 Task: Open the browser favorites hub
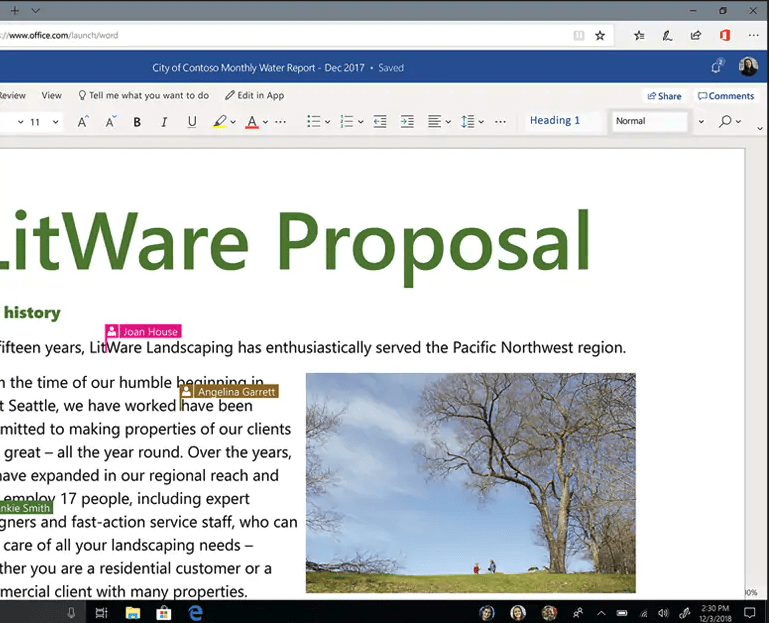(639, 35)
